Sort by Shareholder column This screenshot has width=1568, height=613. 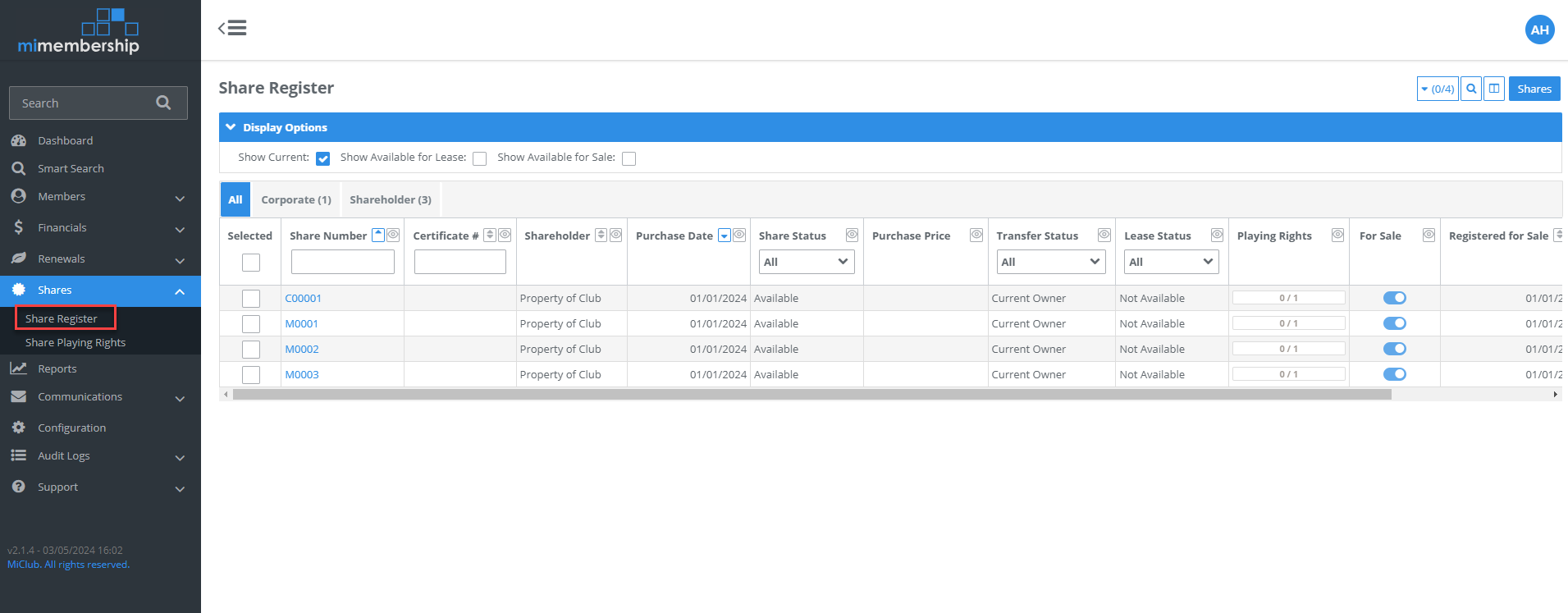(x=601, y=235)
